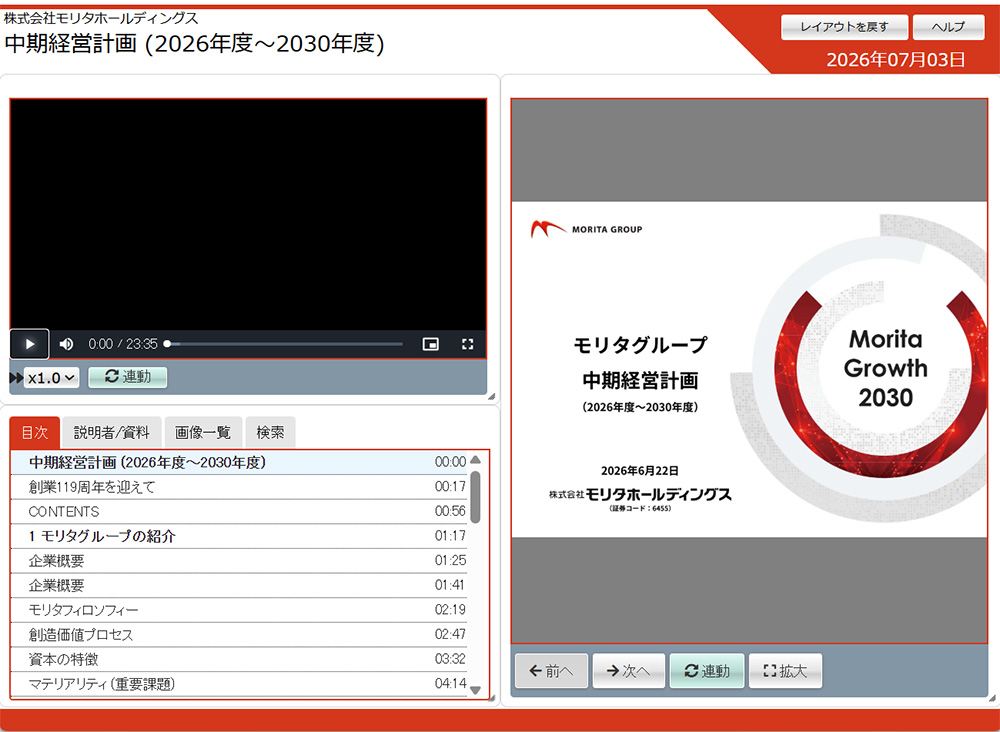1000x732 pixels.
Task: Click レイアウトを戻す button
Action: coord(844,27)
